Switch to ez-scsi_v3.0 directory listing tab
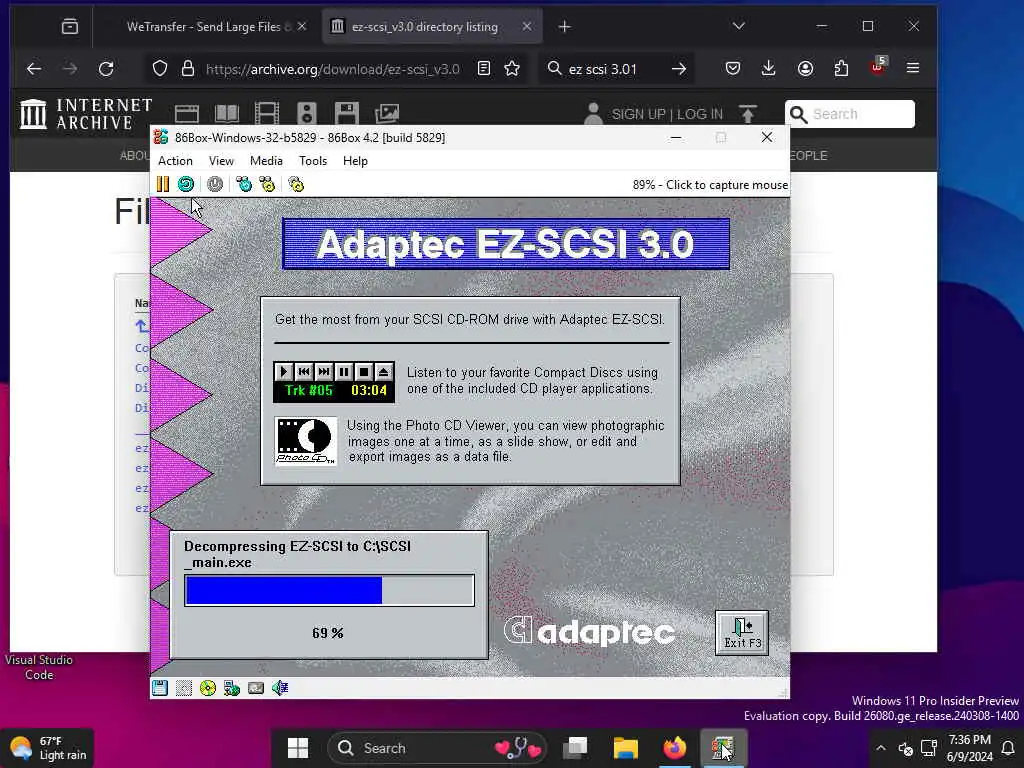 (432, 27)
